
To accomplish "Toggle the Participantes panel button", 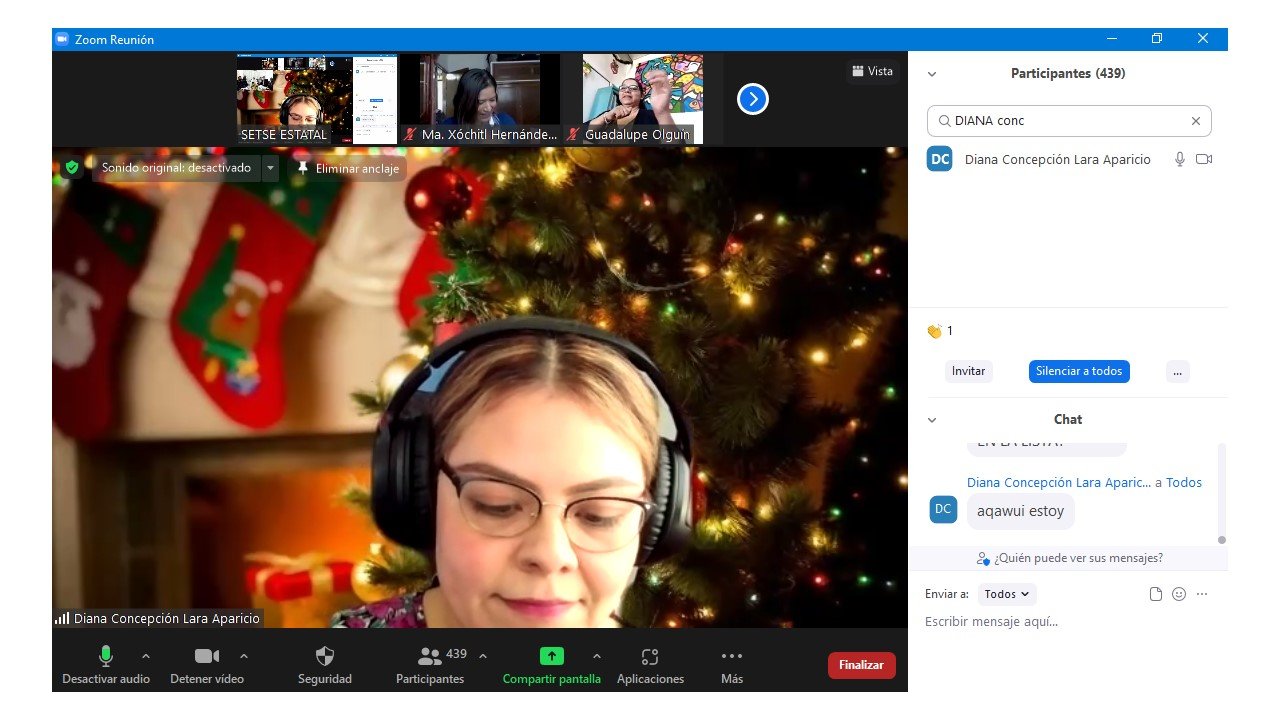I will tap(430, 657).
